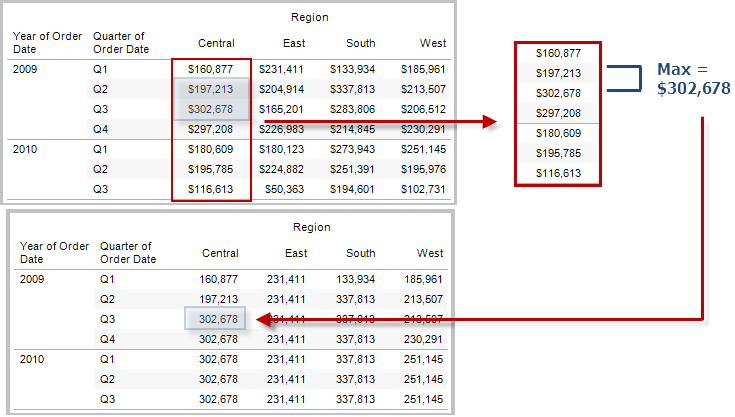Screen dimensions: 735x417
Task: Select the $165,201 East value for Q3 2009
Action: (280, 109)
